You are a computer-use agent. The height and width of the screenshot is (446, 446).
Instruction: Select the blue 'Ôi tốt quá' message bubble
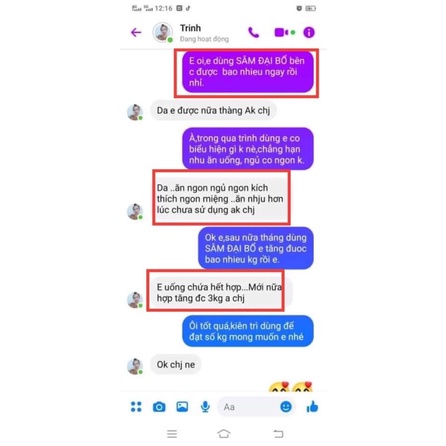[x=248, y=331]
